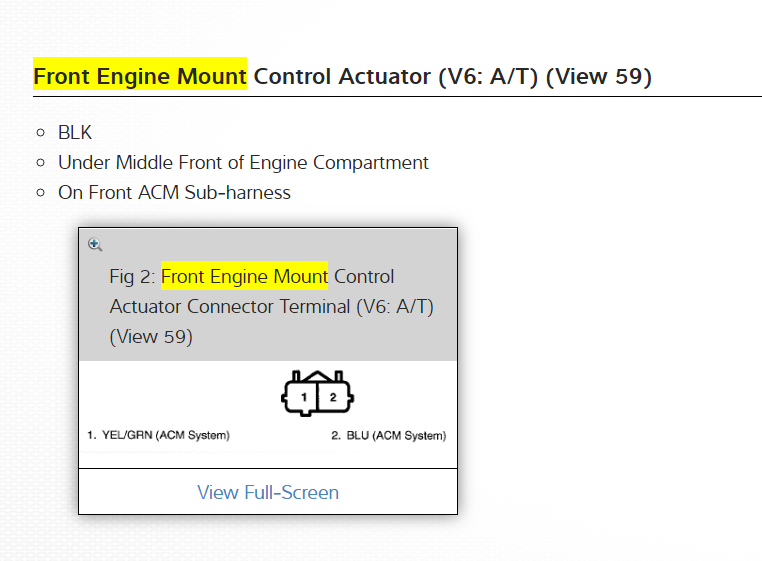Click the YEL/GRN (ACM System) pin label
Viewport: 762px width, 561px height.
point(159,435)
